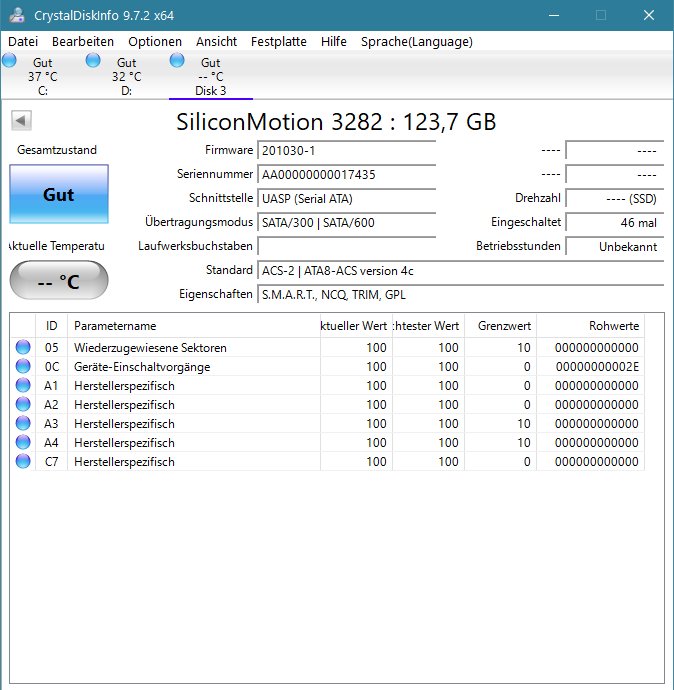Click status orb of attribute C7 row
Screen dimensions: 674x690
(x=23, y=461)
